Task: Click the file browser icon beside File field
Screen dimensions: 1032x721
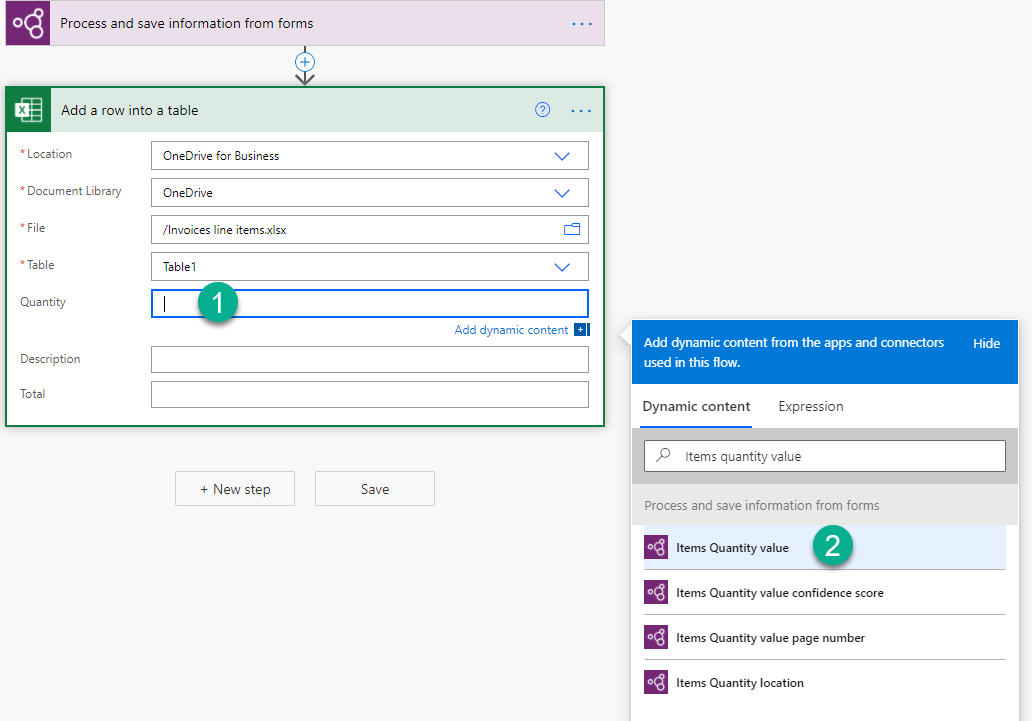Action: point(572,229)
